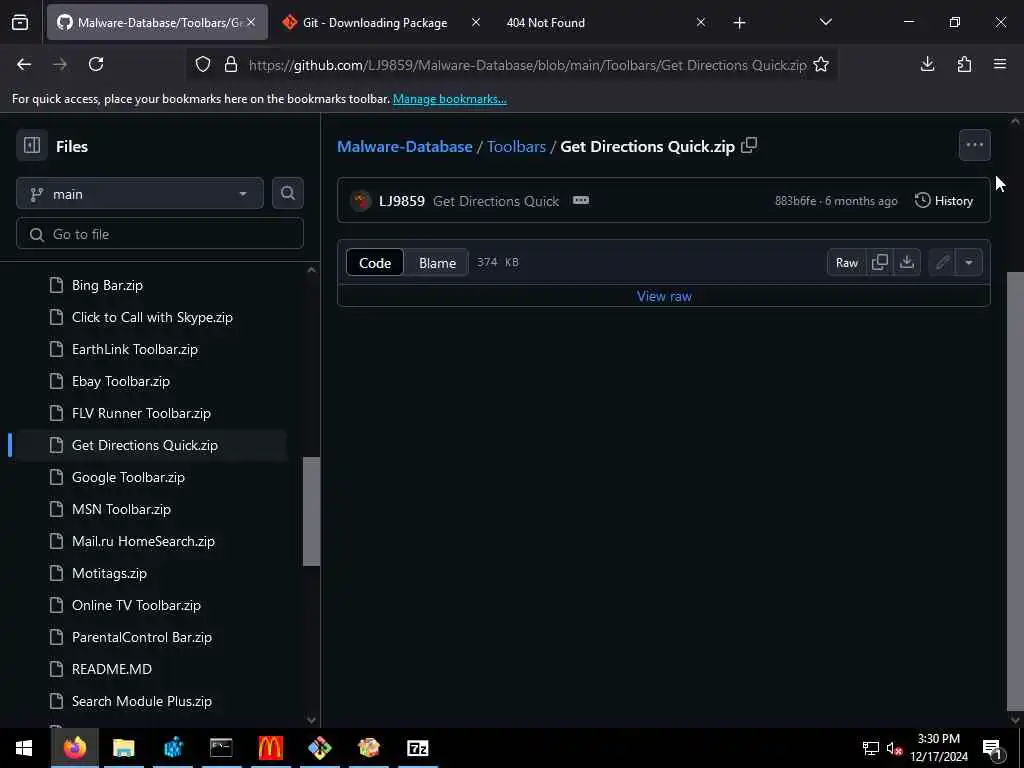The height and width of the screenshot is (768, 1024).
Task: Click file tree scrollbar thumb
Action: click(312, 511)
